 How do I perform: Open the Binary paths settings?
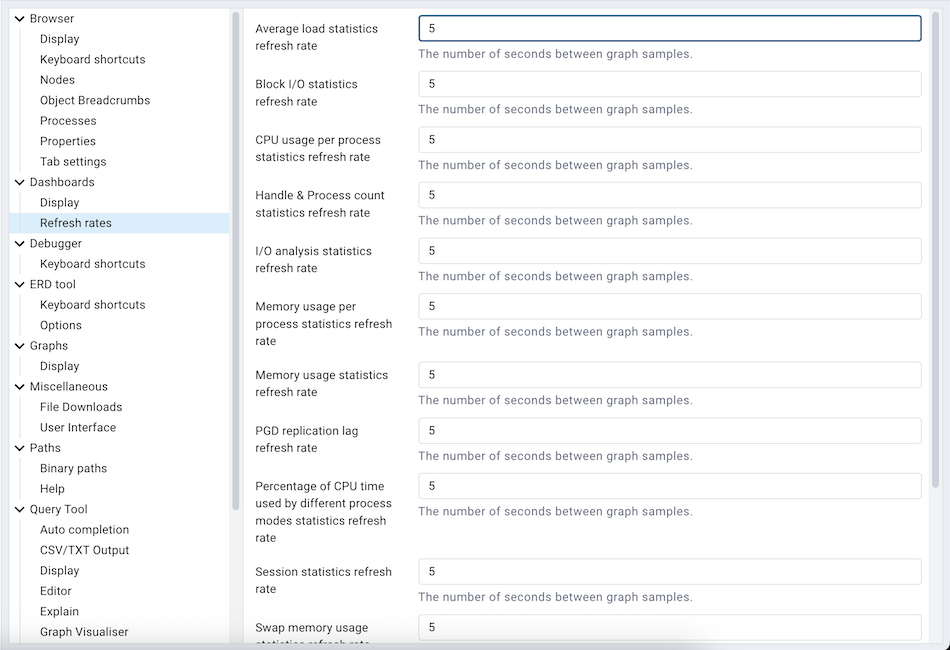[73, 468]
